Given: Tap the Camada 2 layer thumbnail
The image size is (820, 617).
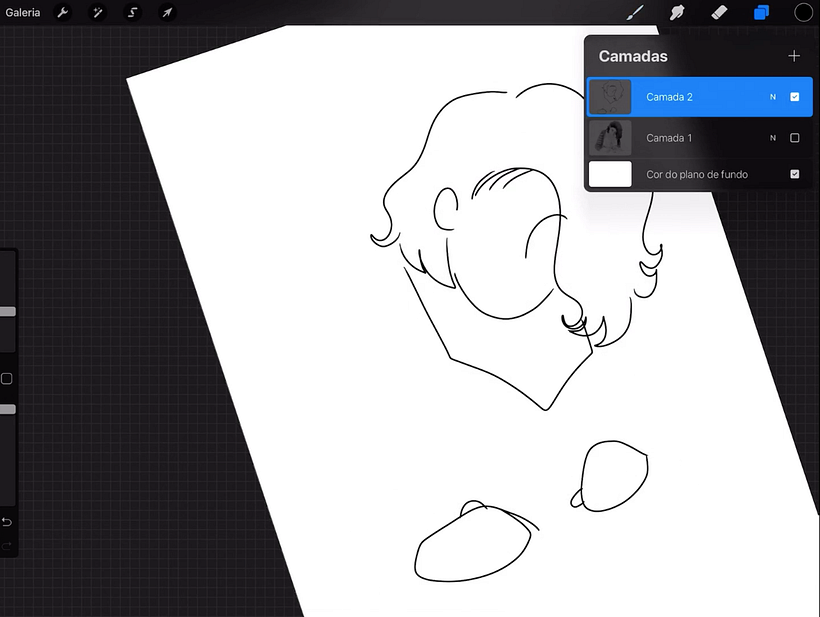Looking at the screenshot, I should 610,97.
